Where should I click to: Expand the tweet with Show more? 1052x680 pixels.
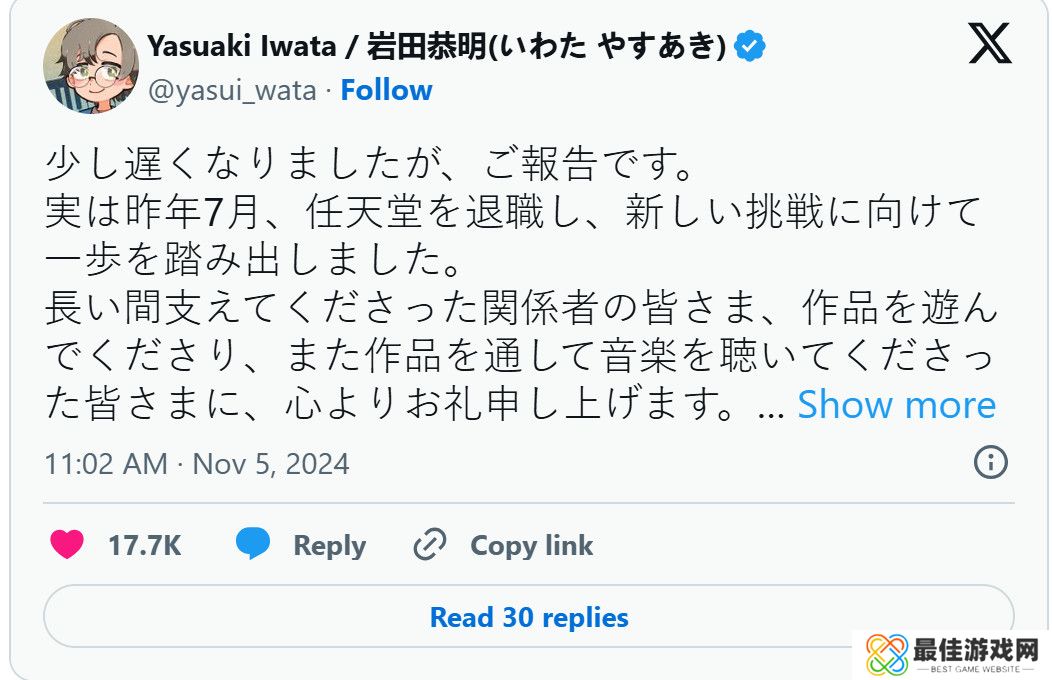pos(896,405)
